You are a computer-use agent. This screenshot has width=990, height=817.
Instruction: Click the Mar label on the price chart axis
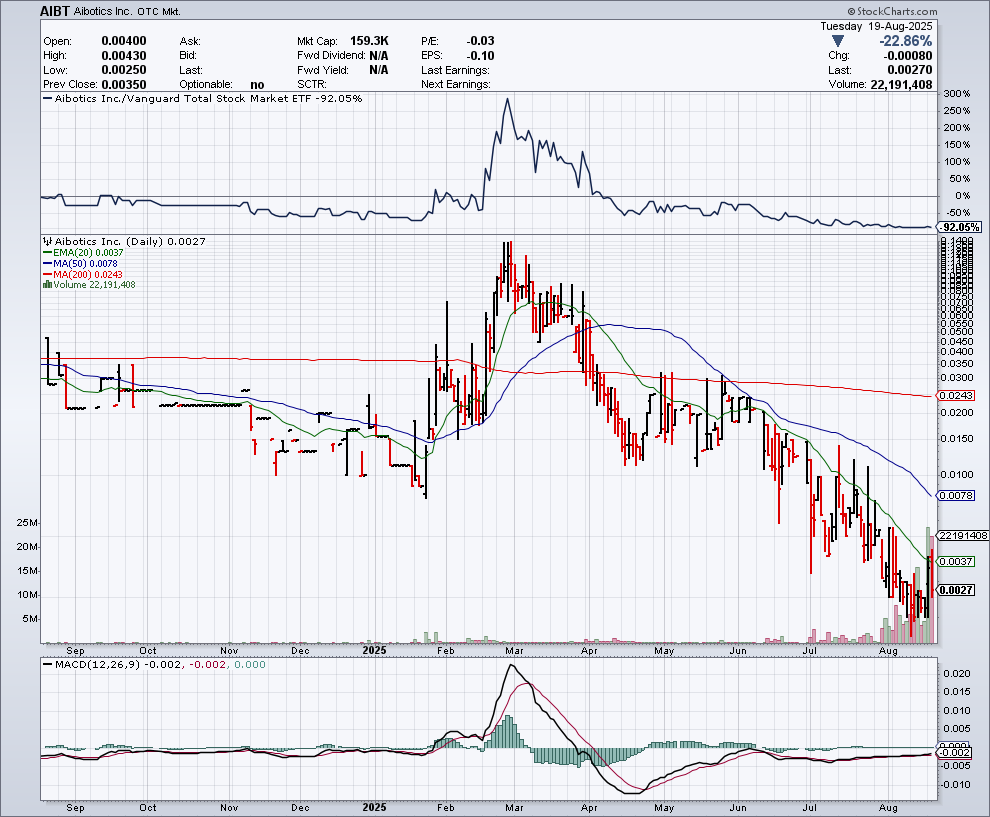click(x=514, y=650)
